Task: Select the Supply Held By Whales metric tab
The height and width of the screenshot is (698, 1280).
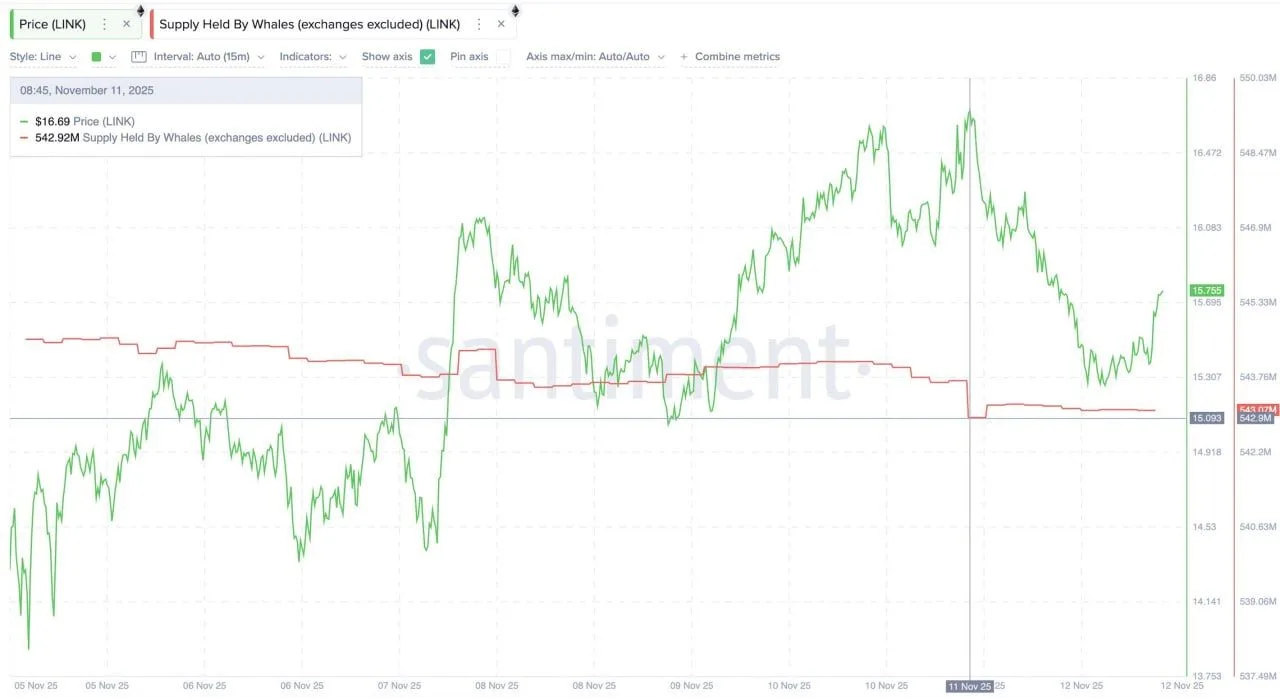Action: click(312, 24)
